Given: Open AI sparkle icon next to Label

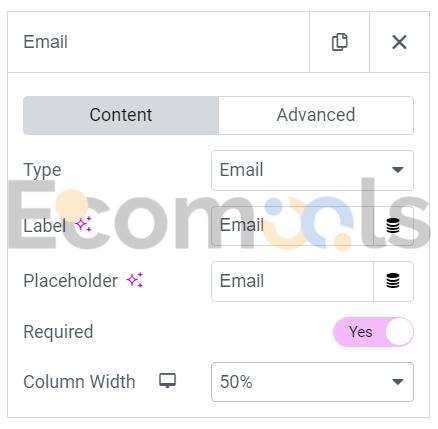Looking at the screenshot, I should click(83, 224).
